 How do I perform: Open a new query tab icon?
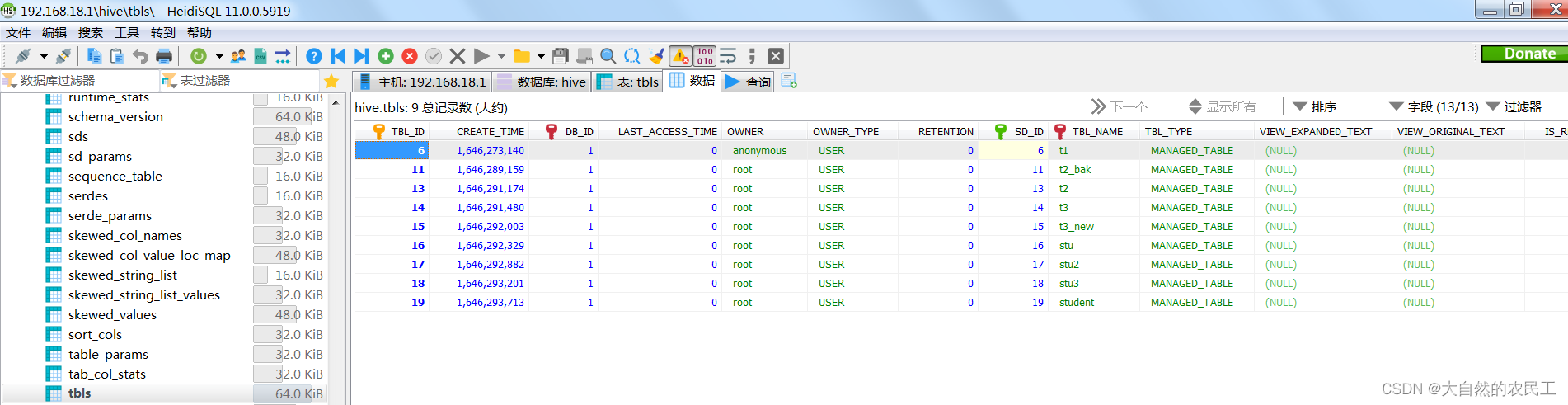tap(789, 81)
